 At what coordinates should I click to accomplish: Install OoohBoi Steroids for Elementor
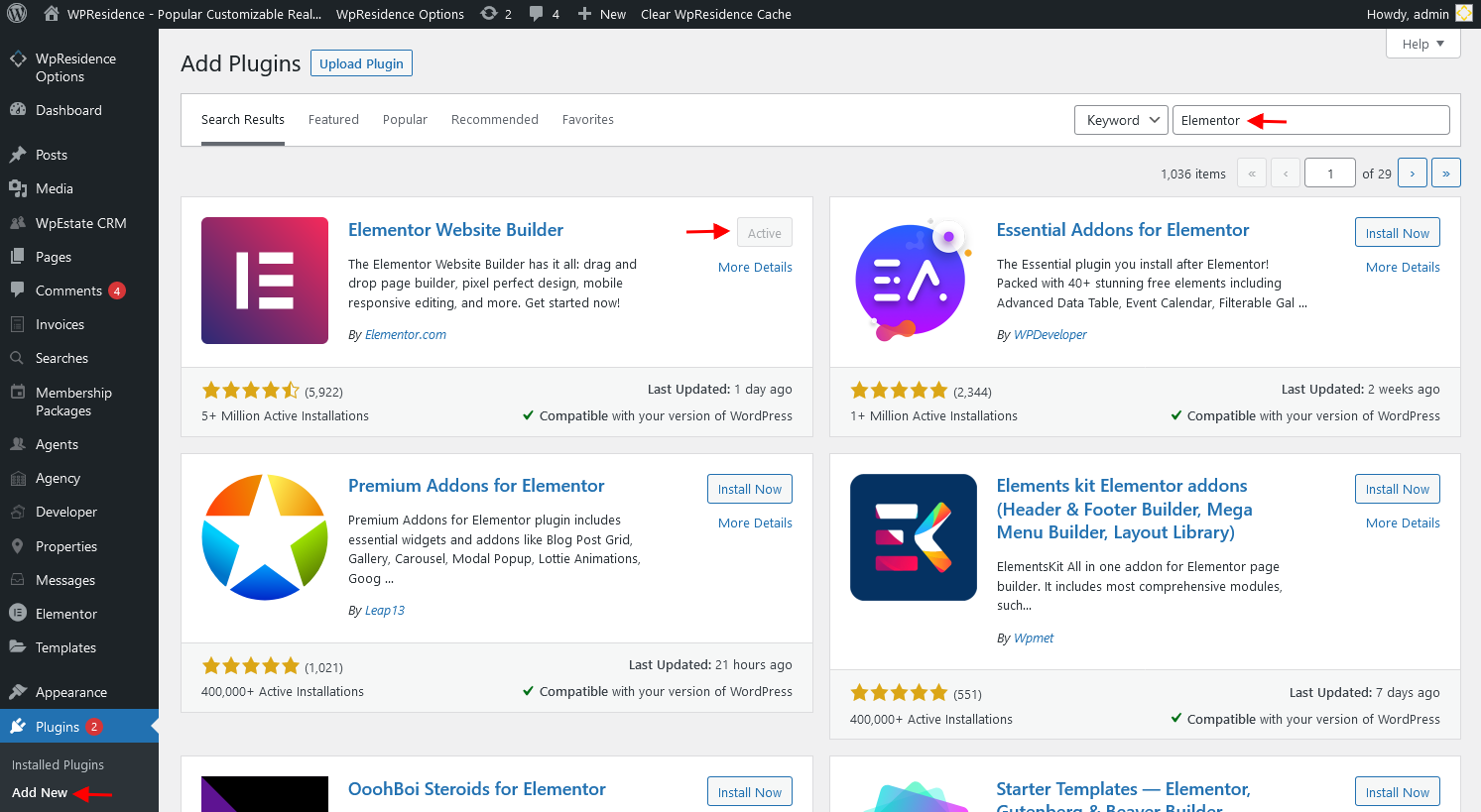pyautogui.click(x=750, y=791)
